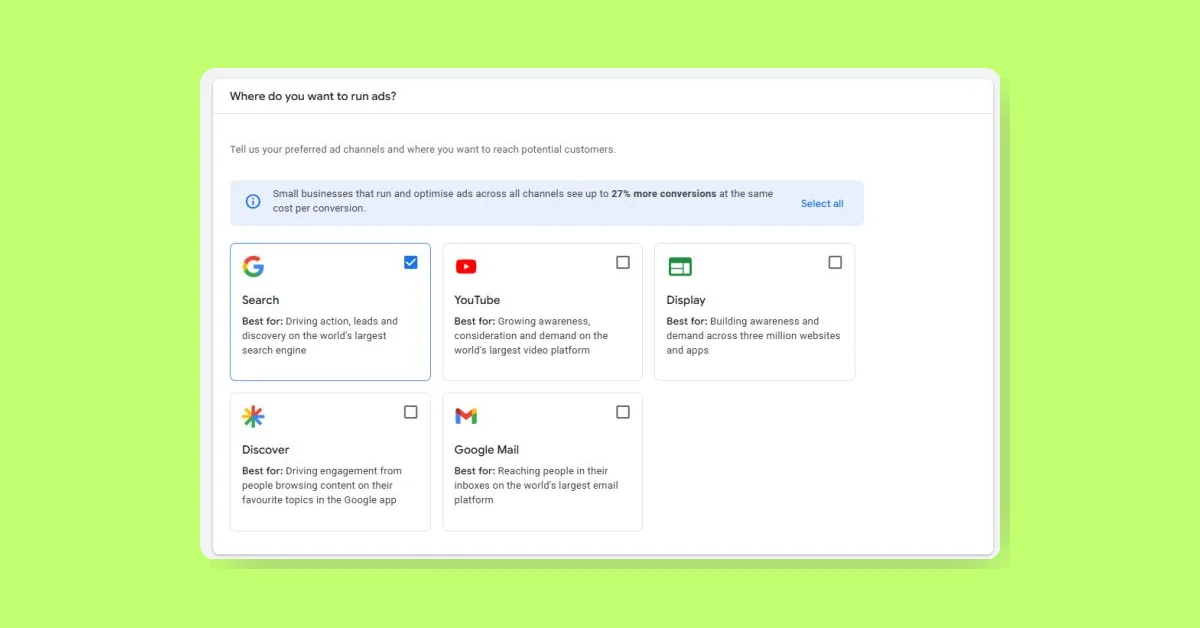
Task: Click Display's "Building awareness" description
Action: pyautogui.click(x=753, y=336)
